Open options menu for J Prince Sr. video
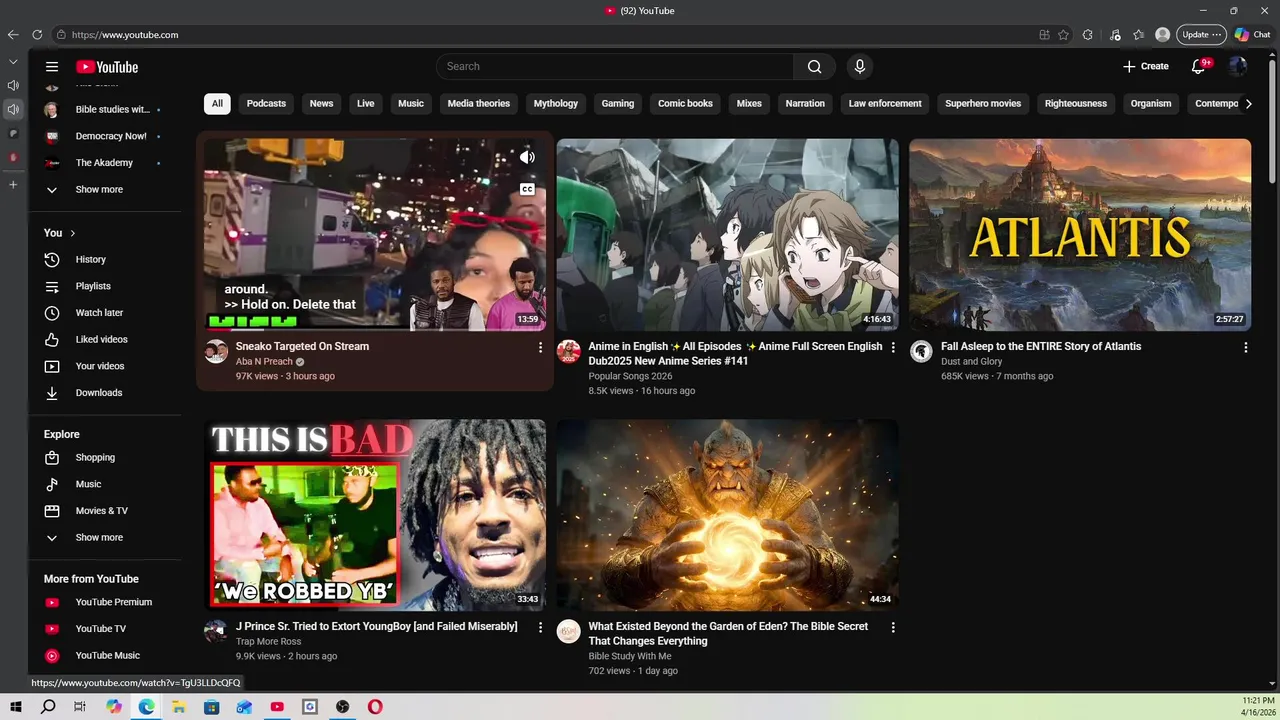The height and width of the screenshot is (720, 1280). coord(540,627)
